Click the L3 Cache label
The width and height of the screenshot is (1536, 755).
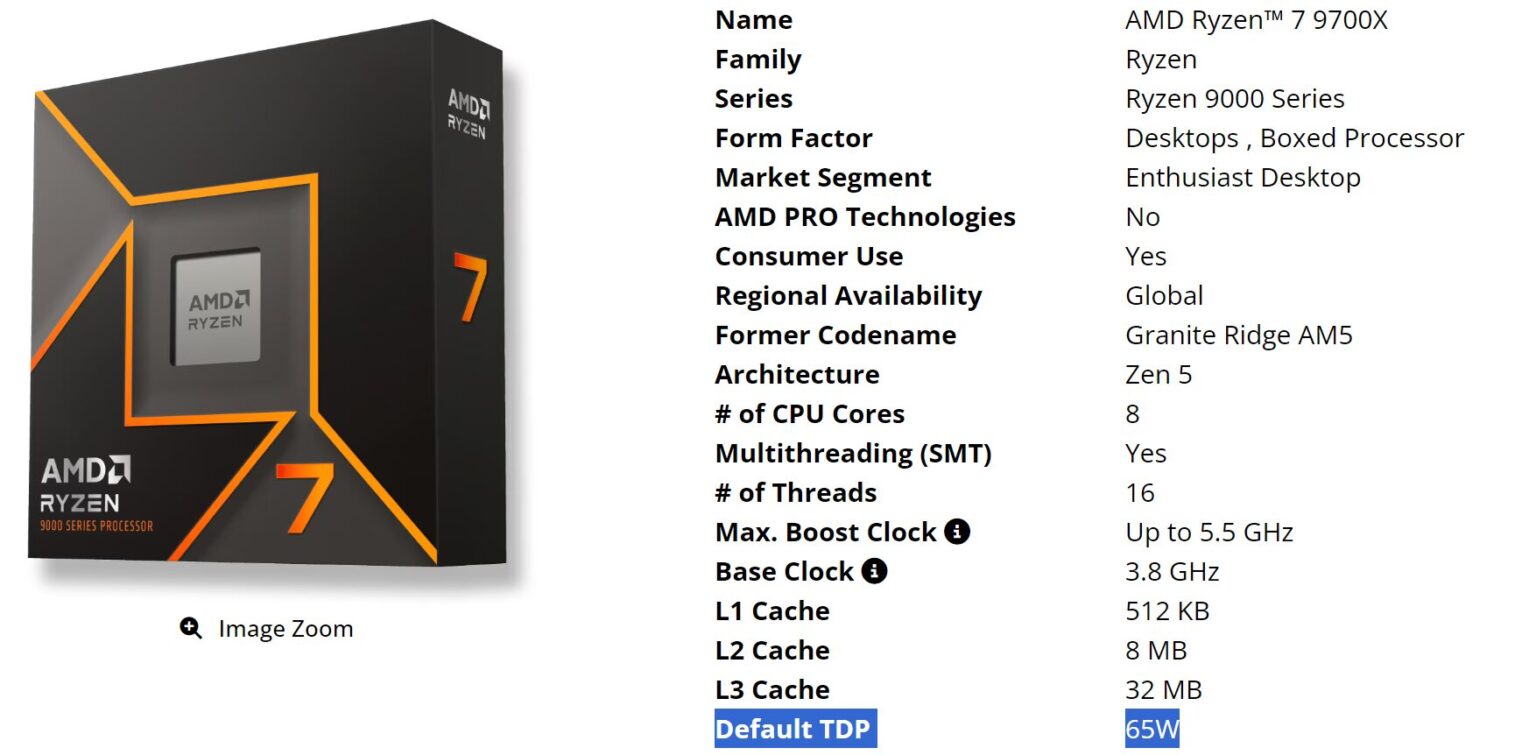pyautogui.click(x=772, y=690)
